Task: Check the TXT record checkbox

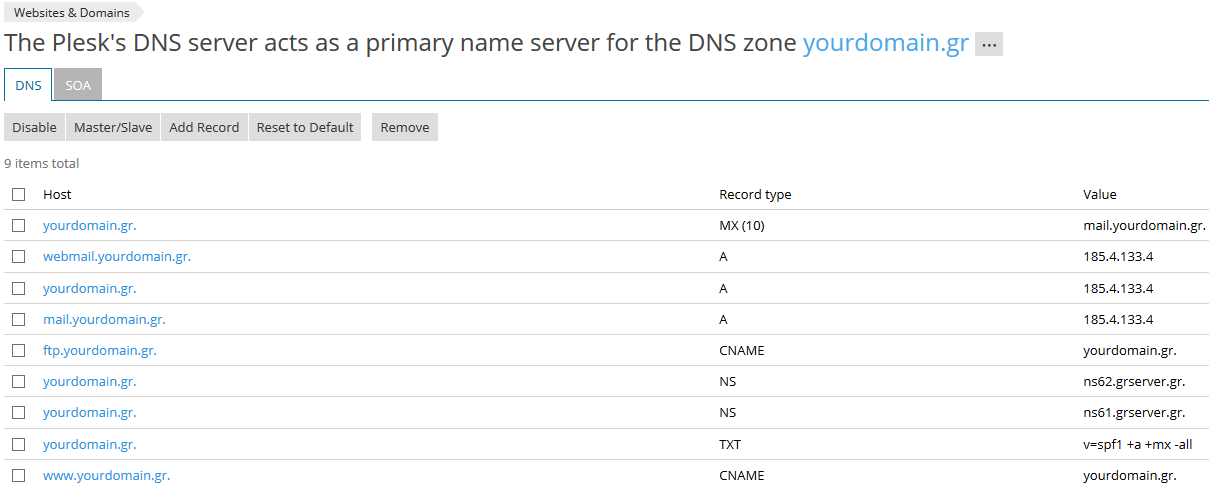Action: pos(18,444)
